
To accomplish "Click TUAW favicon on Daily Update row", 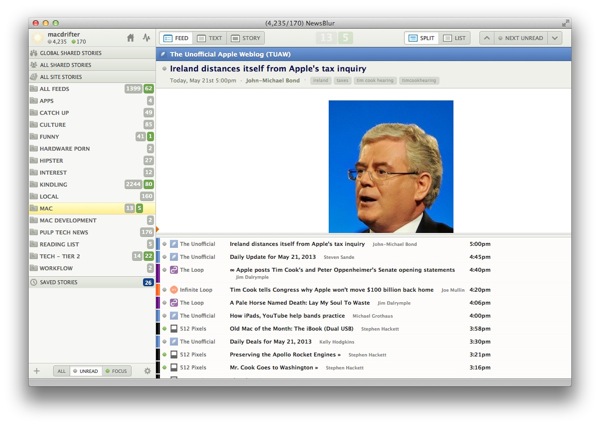I will click(x=174, y=257).
